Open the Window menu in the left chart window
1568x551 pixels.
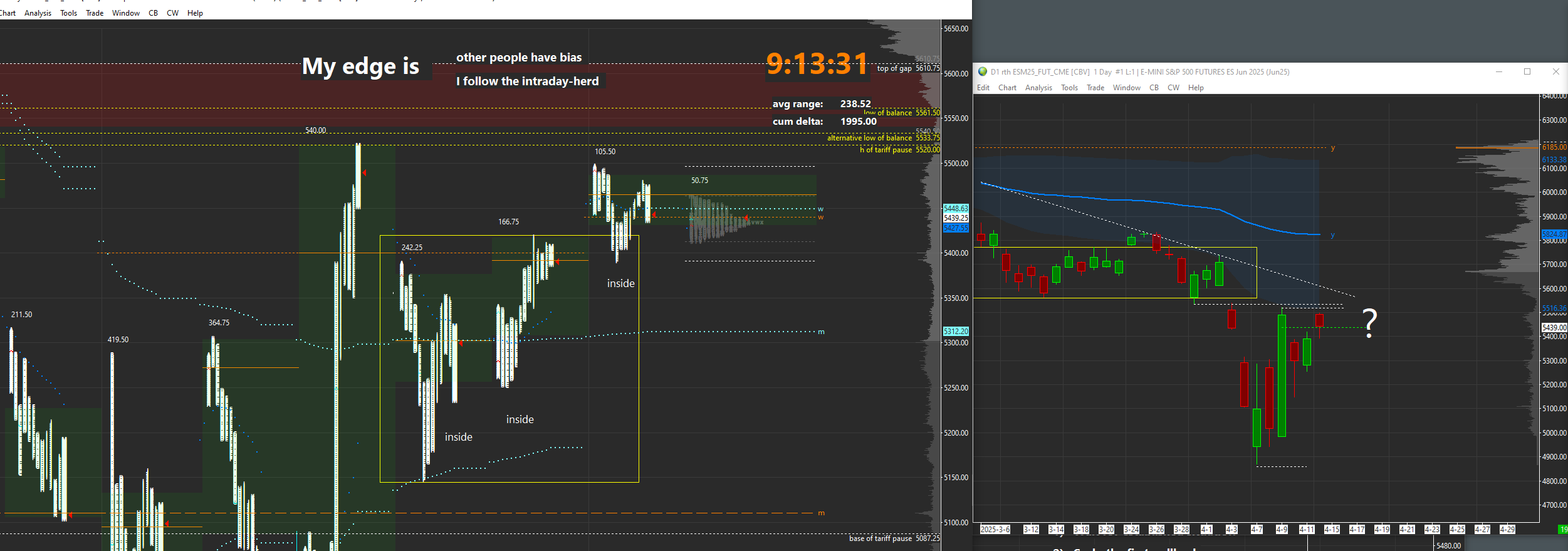126,13
